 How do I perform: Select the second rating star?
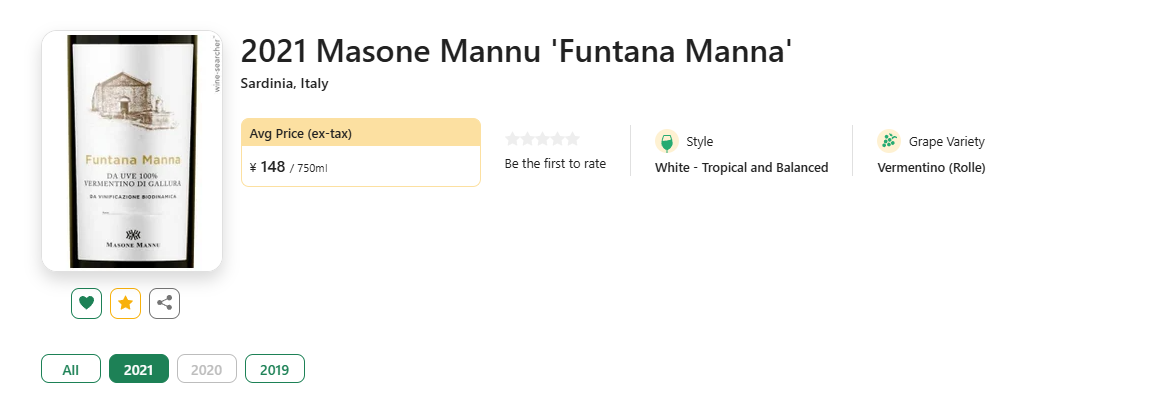tap(528, 139)
